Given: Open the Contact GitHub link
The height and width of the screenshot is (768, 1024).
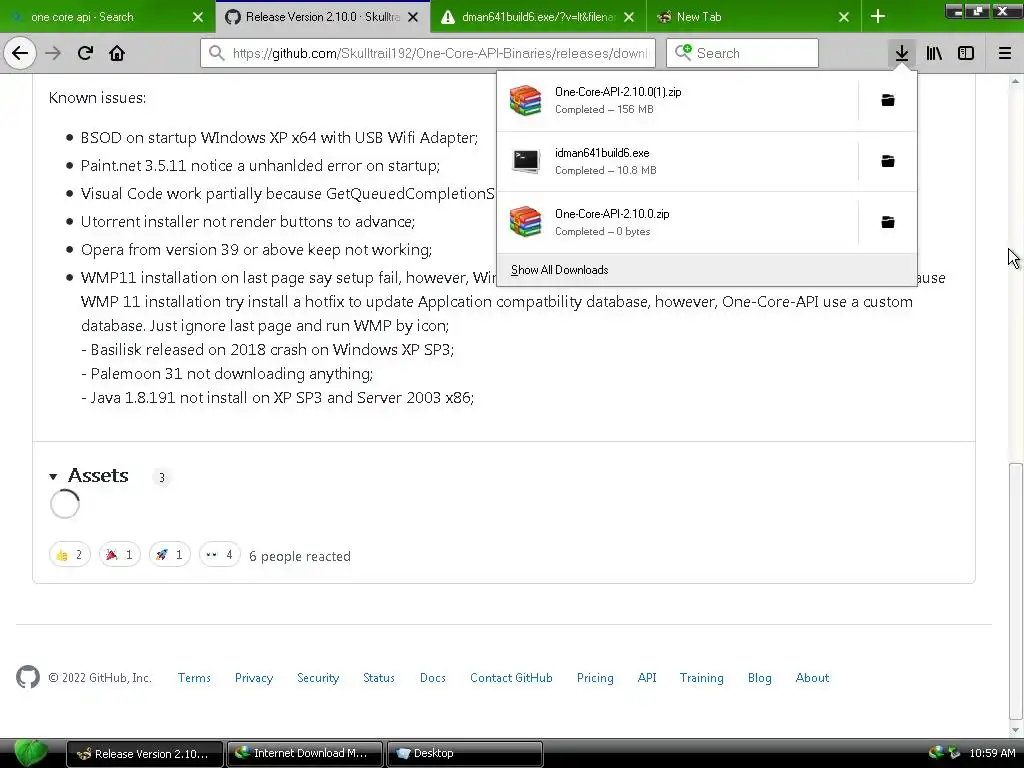Looking at the screenshot, I should pos(511,678).
